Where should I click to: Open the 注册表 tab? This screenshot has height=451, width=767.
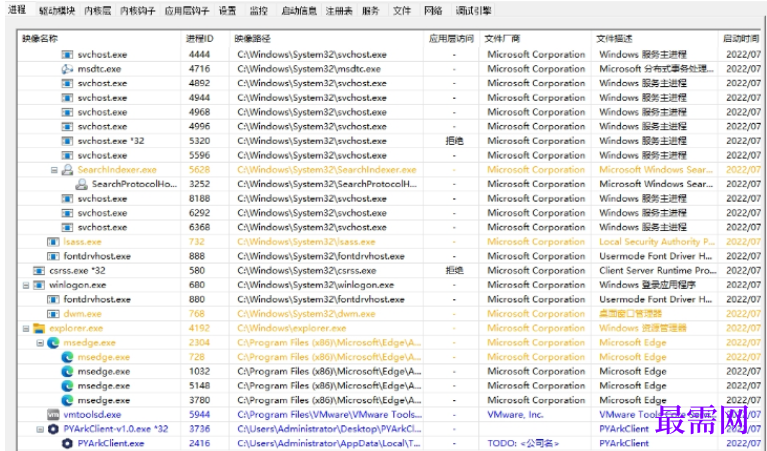pos(339,10)
